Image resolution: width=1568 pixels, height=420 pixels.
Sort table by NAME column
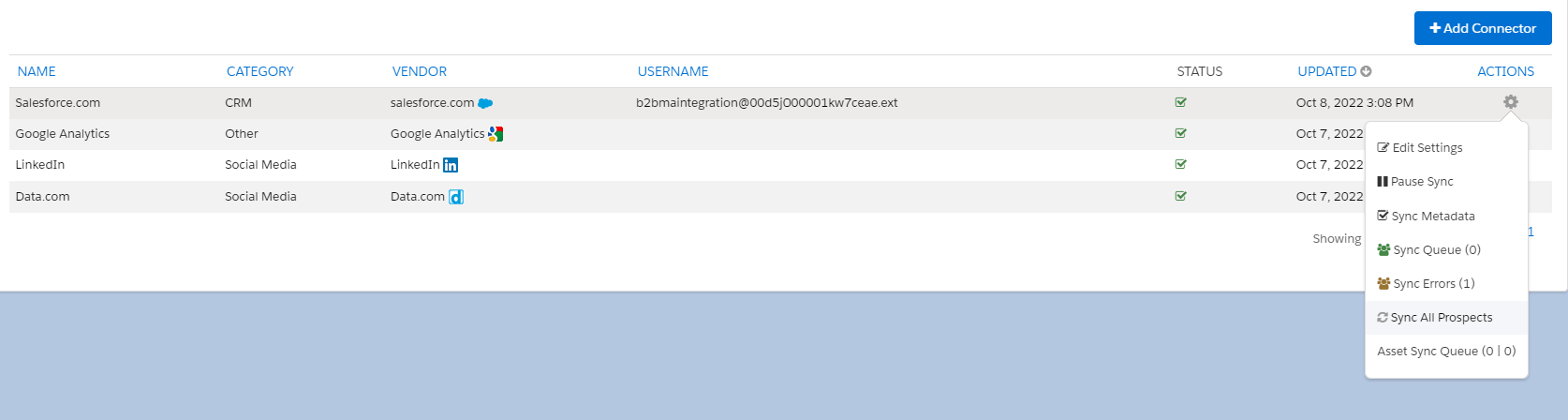[37, 71]
